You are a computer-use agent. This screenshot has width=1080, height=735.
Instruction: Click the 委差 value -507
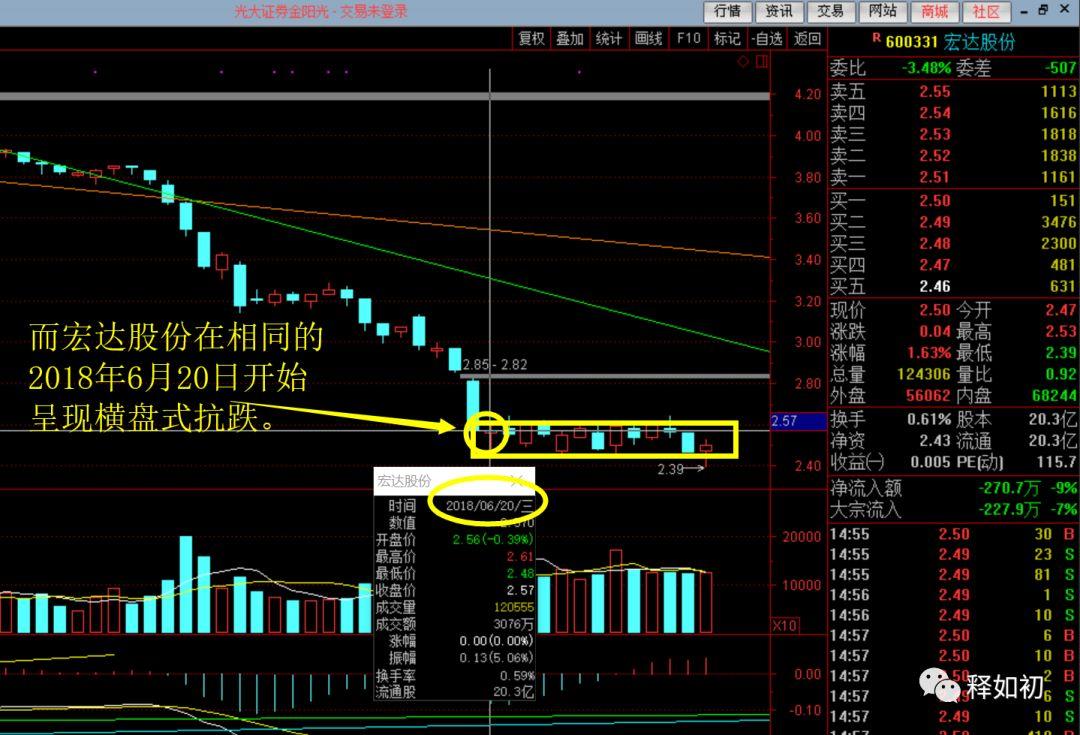1059,68
